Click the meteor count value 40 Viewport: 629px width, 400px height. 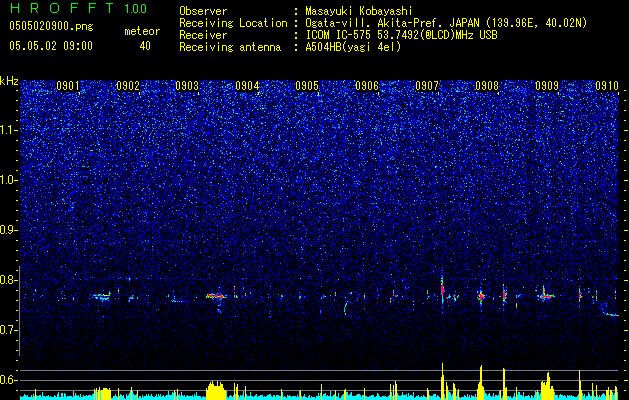pos(145,46)
